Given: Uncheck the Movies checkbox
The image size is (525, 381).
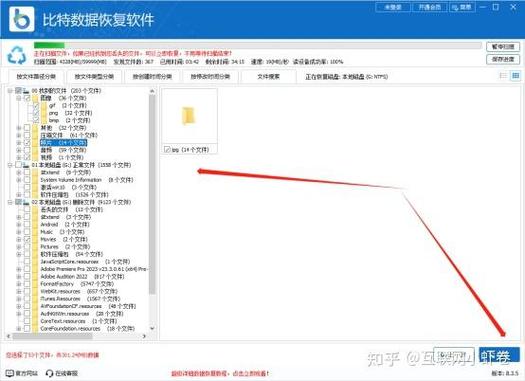Looking at the screenshot, I should coord(27,239).
